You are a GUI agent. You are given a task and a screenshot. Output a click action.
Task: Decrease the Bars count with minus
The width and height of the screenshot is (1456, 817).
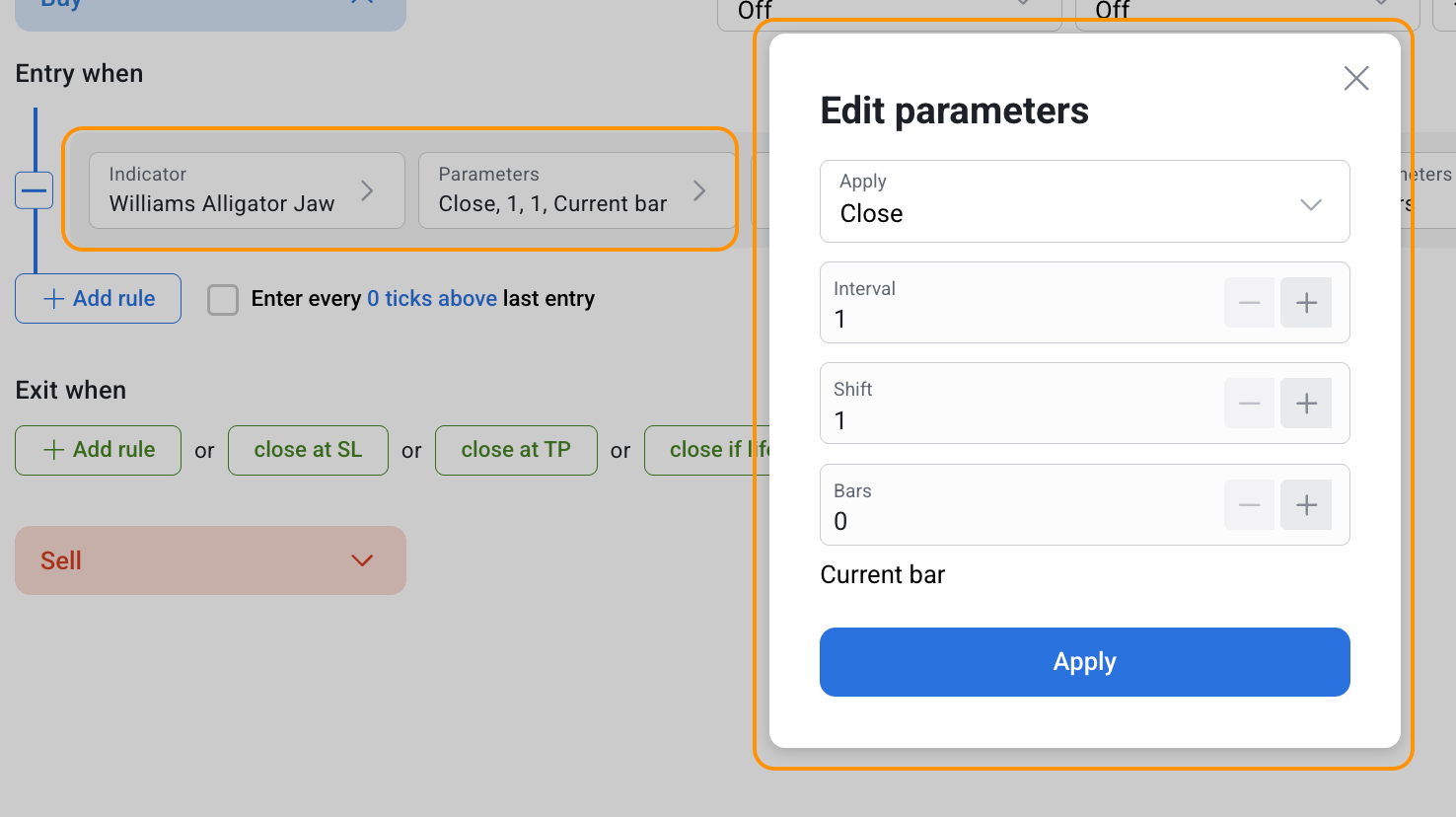[x=1249, y=505]
